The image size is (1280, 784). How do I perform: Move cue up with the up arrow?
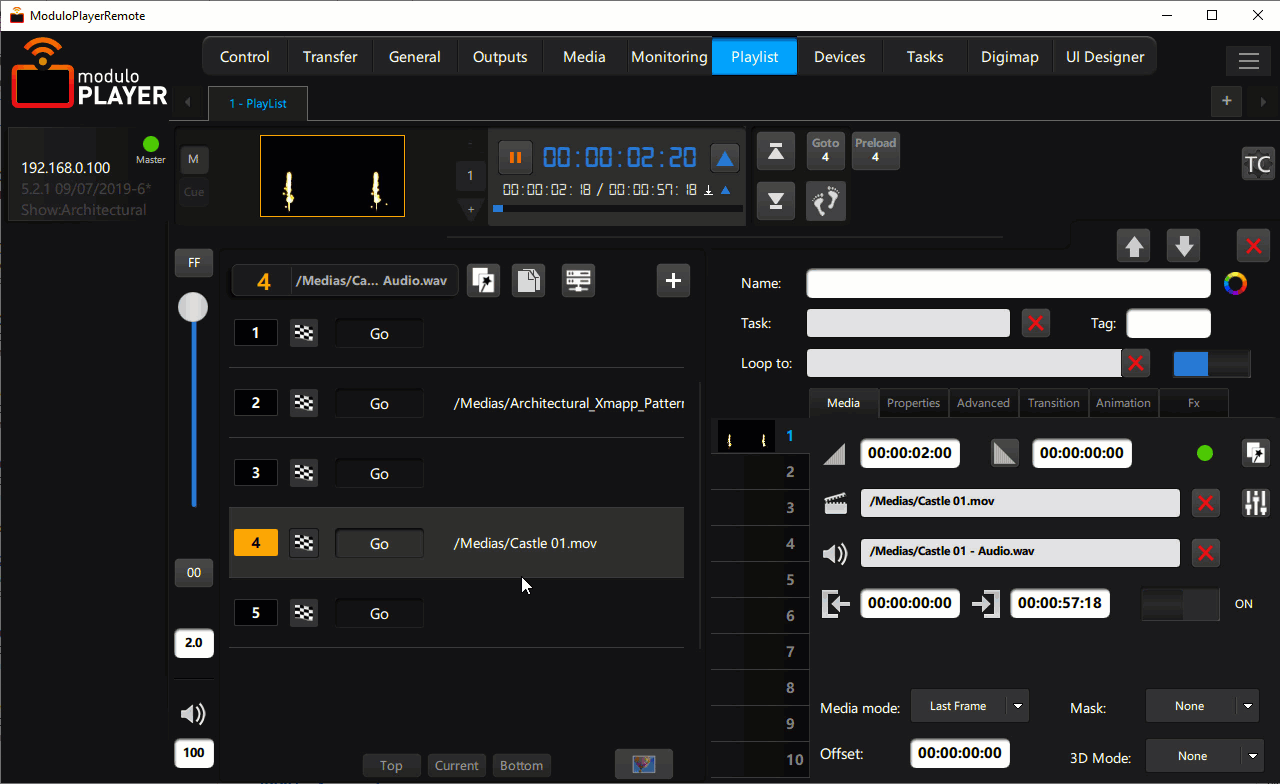(1134, 246)
